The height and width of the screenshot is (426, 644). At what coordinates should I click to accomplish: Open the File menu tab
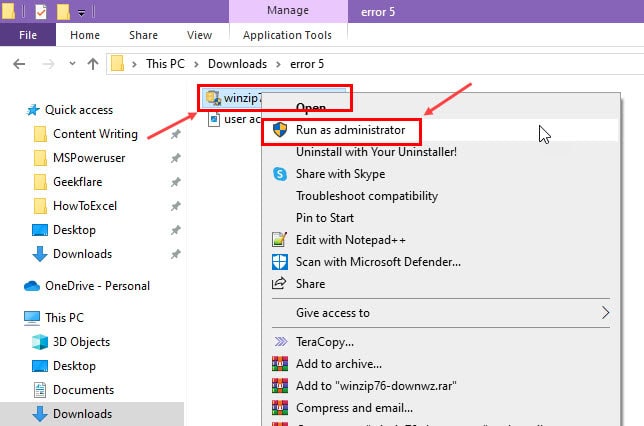pyautogui.click(x=28, y=35)
